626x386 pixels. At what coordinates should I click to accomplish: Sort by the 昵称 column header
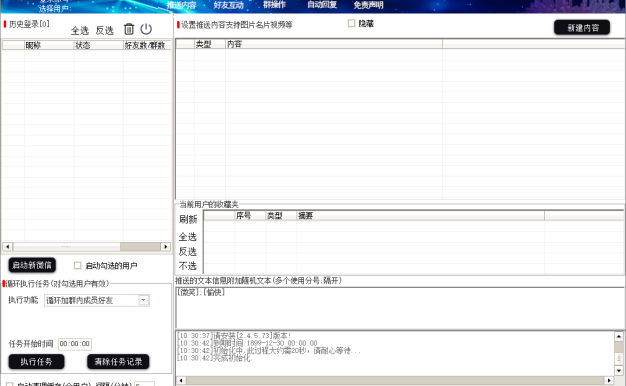click(49, 45)
